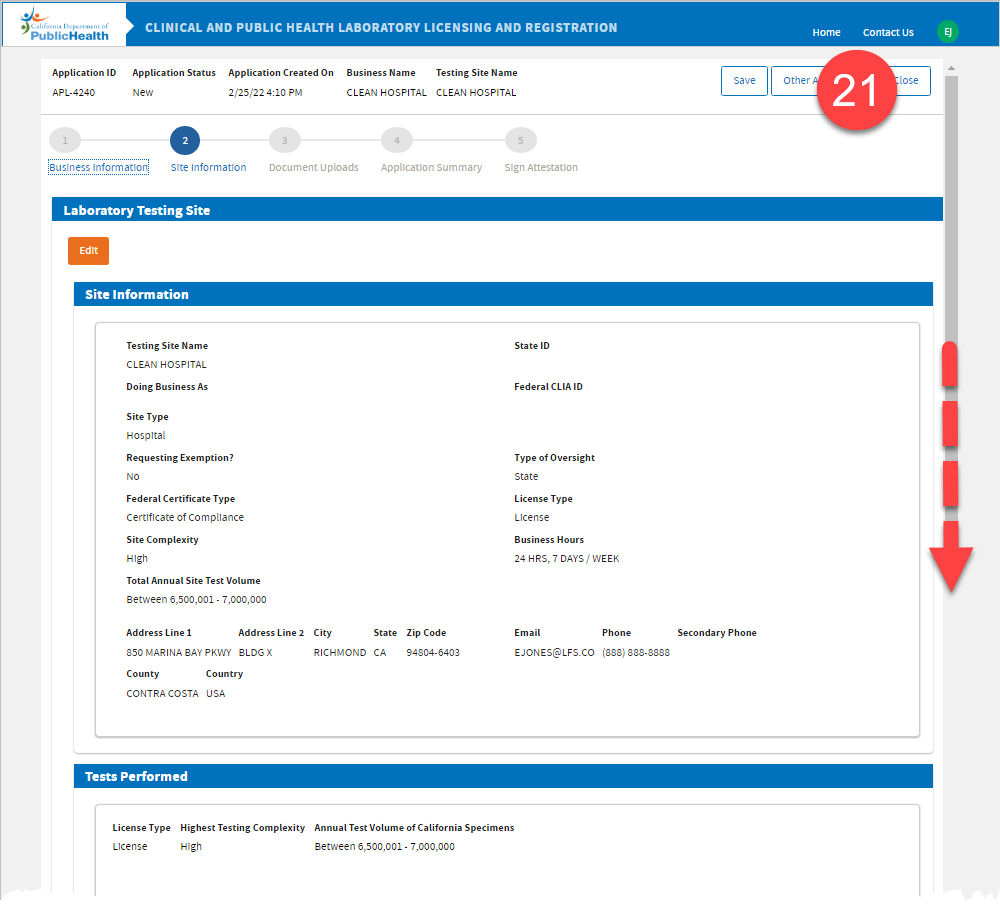1000x904 pixels.
Task: Click the Tests Performed section header
Action: pyautogui.click(x=503, y=776)
